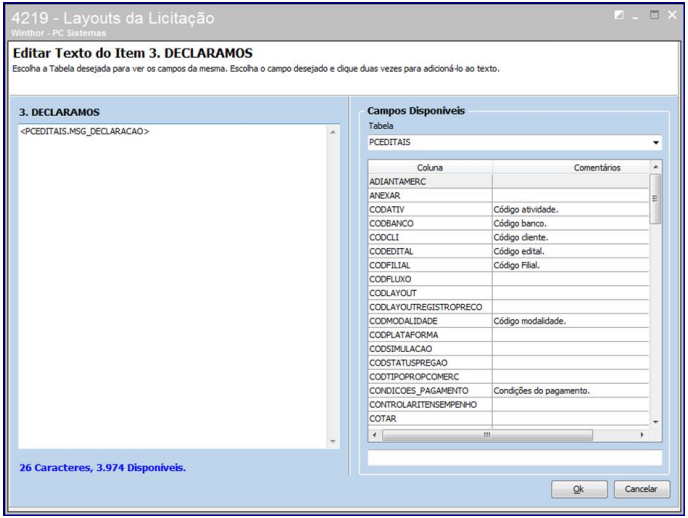Close the Layouts da Licitação window

pos(672,15)
